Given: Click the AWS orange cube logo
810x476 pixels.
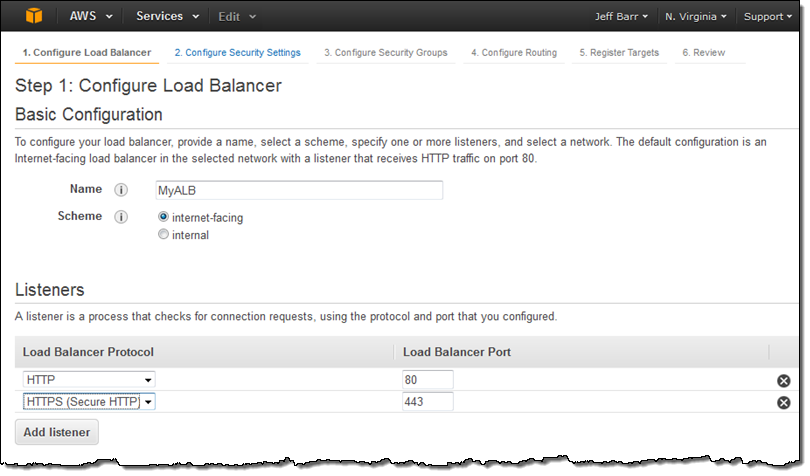Looking at the screenshot, I should point(35,16).
